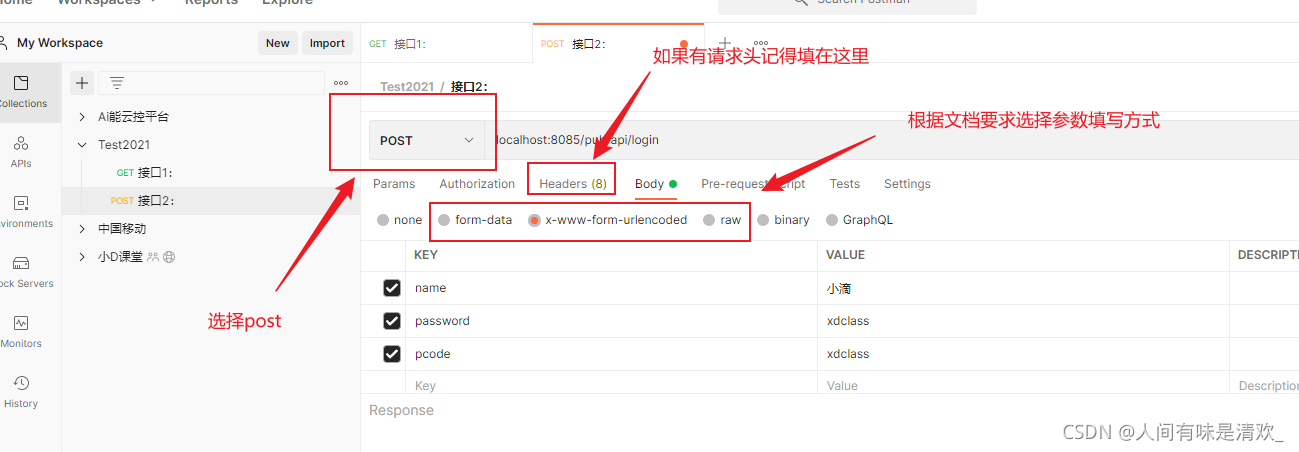Image resolution: width=1299 pixels, height=452 pixels.
Task: Click Test2021 in the breadcrumb
Action: (407, 87)
